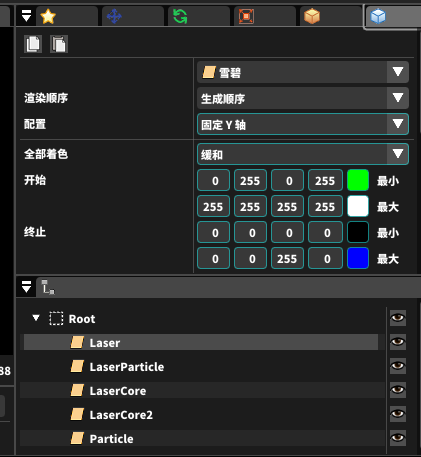This screenshot has height=457, width=421.
Task: Open the blue end maximum color swatch
Action: pyautogui.click(x=358, y=258)
